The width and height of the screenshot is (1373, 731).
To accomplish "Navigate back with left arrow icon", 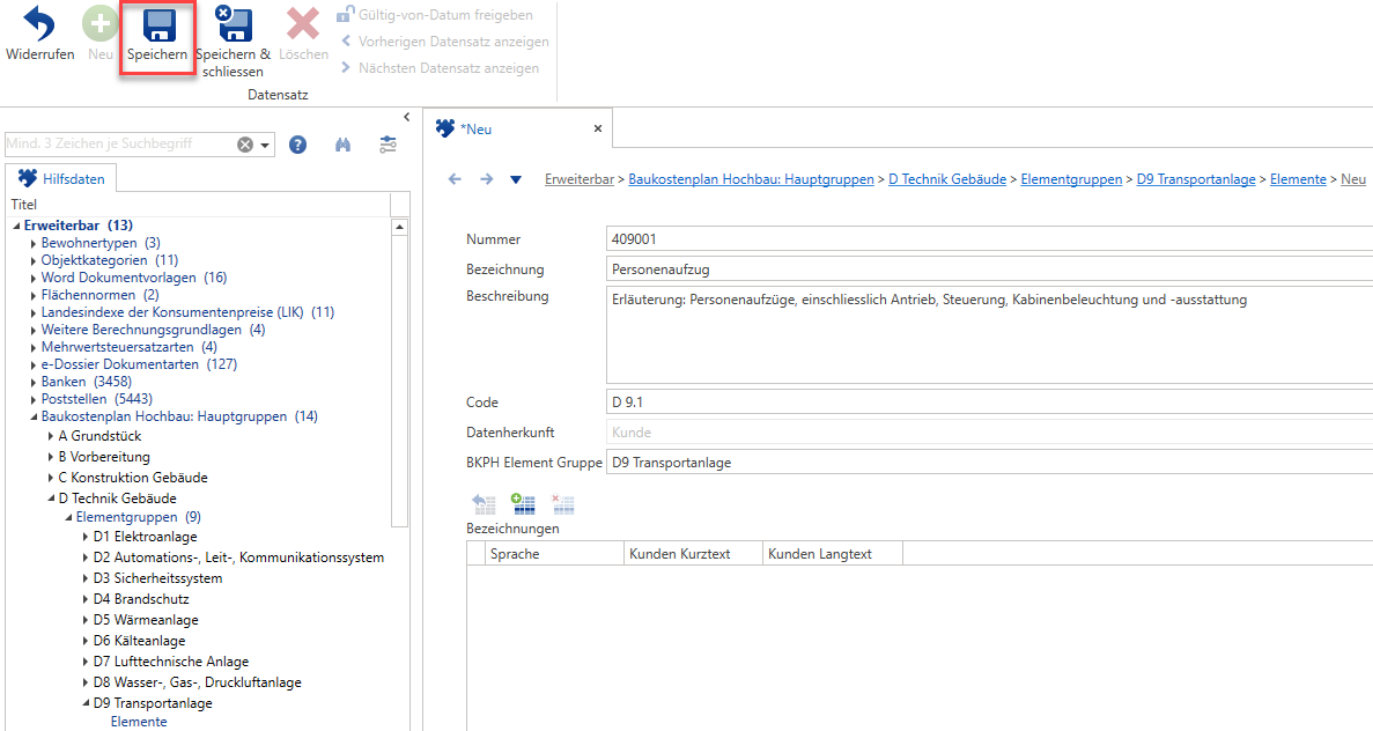I will pyautogui.click(x=455, y=179).
